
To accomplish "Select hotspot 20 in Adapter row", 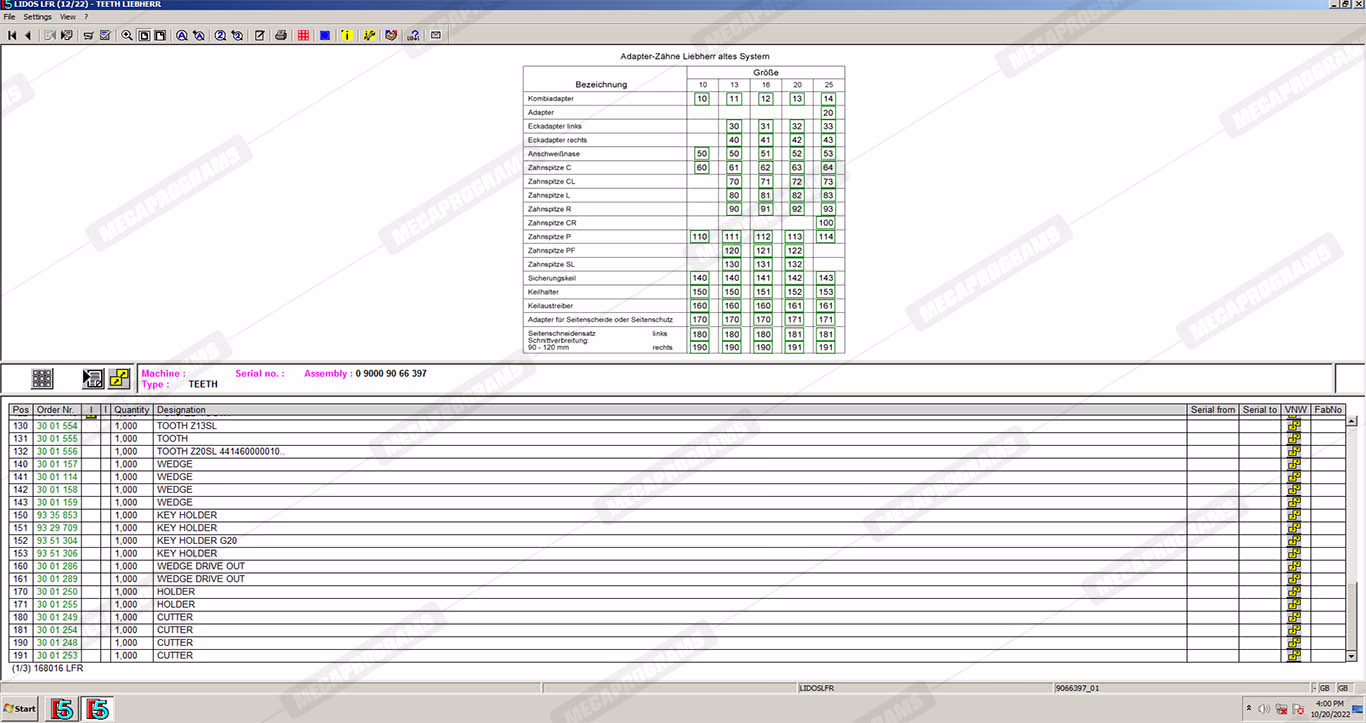I will (827, 113).
